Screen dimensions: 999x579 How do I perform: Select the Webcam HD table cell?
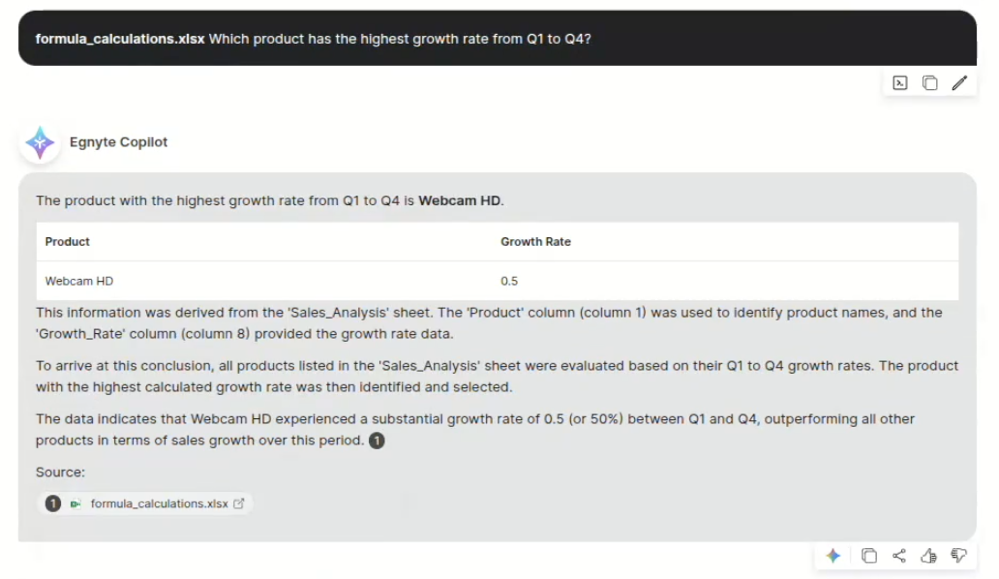pyautogui.click(x=72, y=281)
